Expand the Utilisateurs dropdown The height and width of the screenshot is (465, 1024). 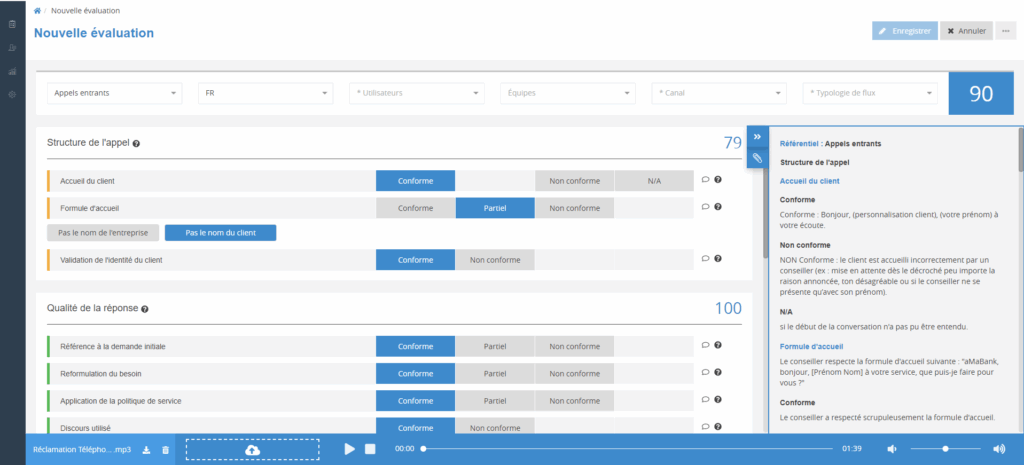pos(417,93)
